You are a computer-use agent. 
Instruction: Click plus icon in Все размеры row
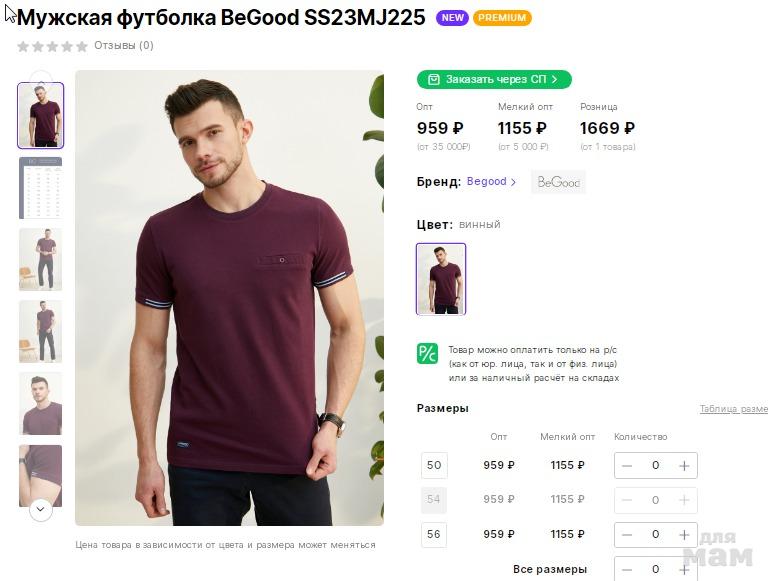(684, 569)
